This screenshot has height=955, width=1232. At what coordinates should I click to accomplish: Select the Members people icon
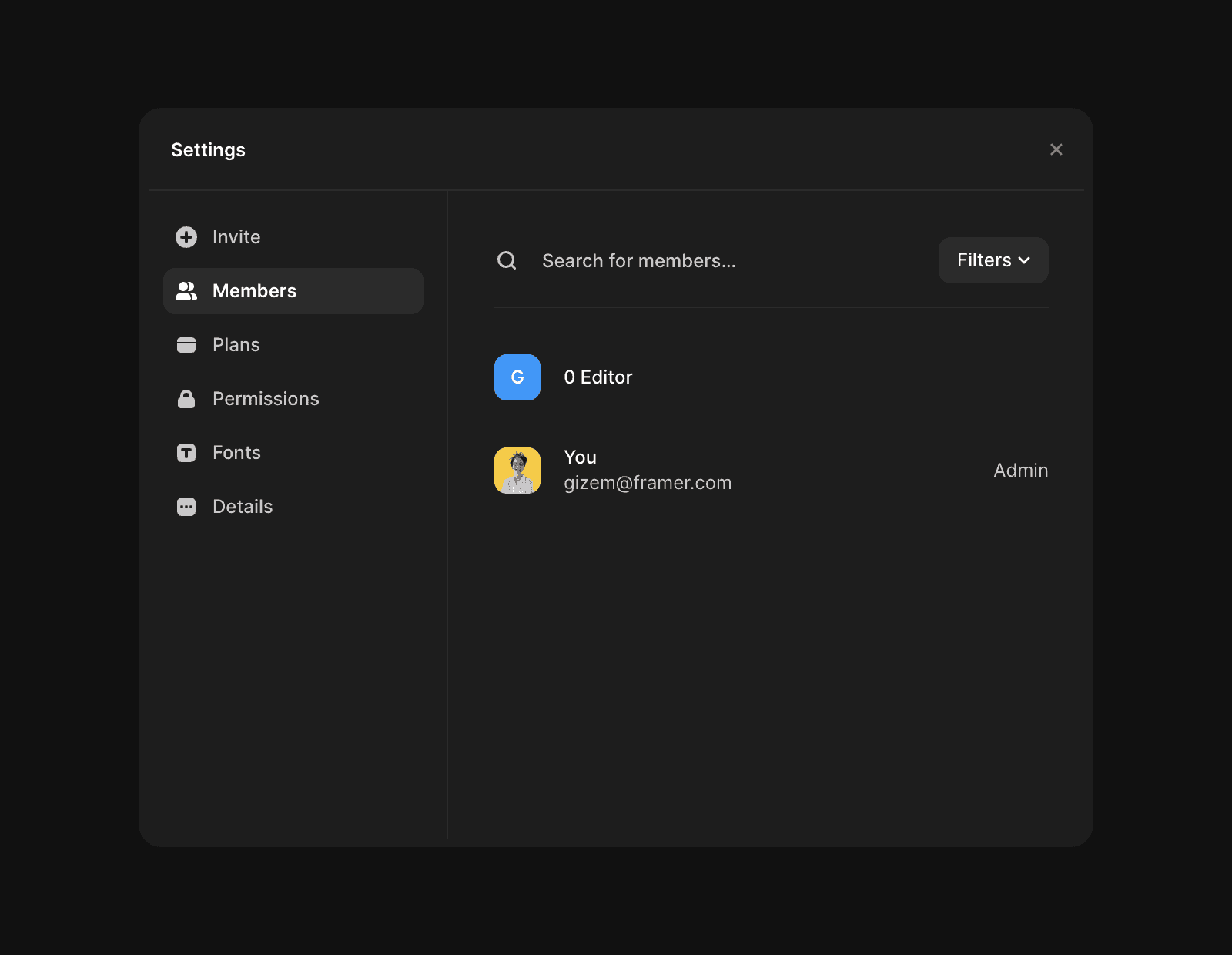pos(186,290)
